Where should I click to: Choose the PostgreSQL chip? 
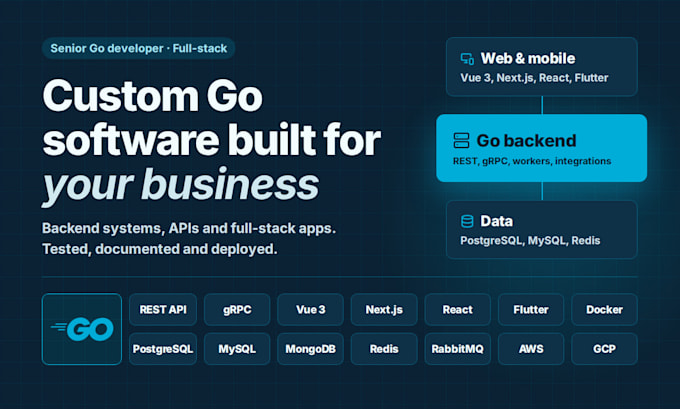163,349
